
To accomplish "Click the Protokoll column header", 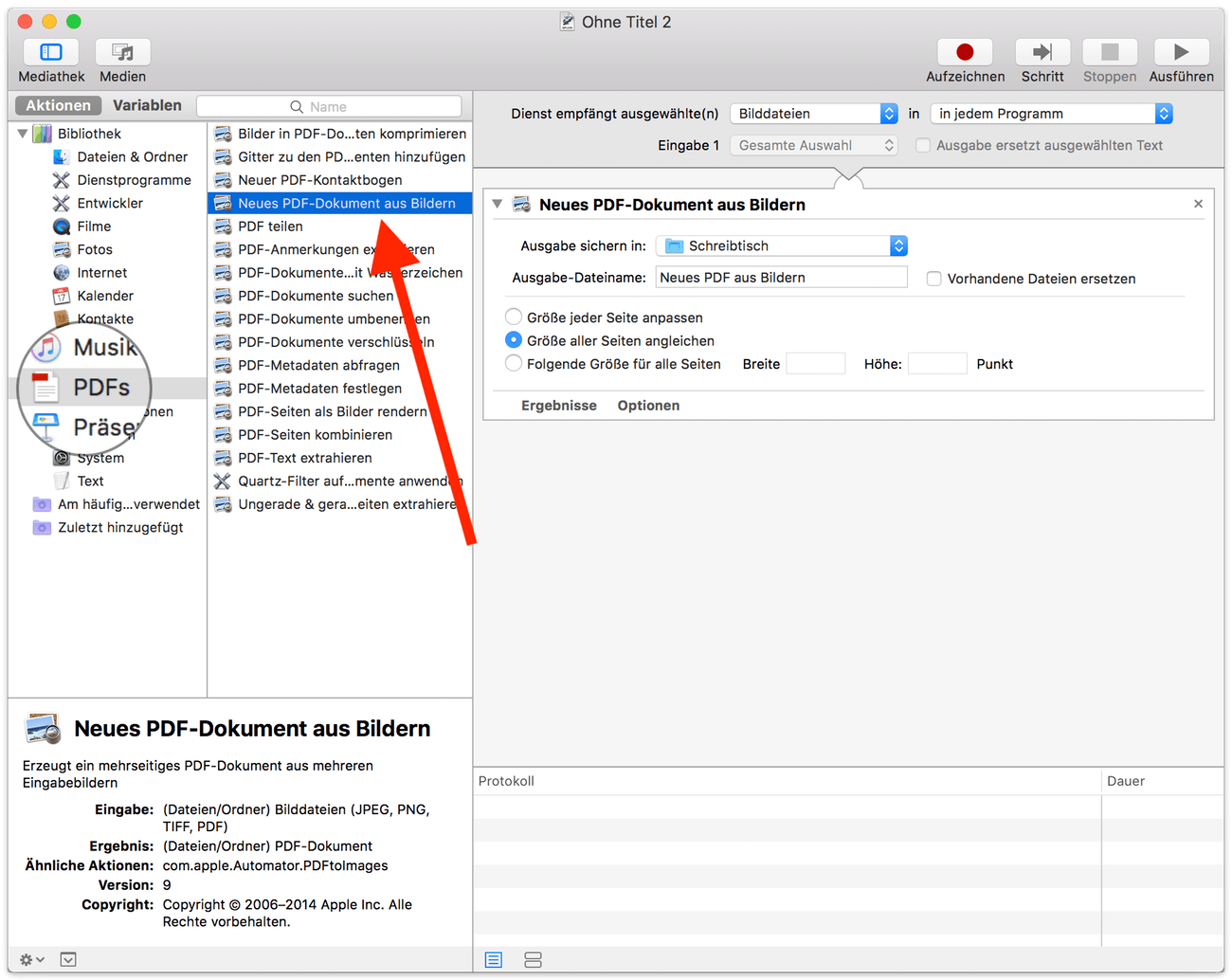I will click(788, 781).
